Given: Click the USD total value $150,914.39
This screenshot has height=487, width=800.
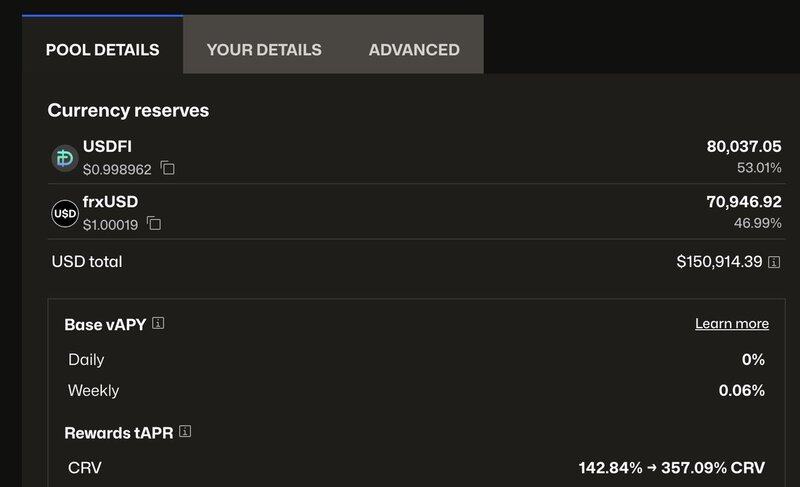Looking at the screenshot, I should [x=719, y=262].
